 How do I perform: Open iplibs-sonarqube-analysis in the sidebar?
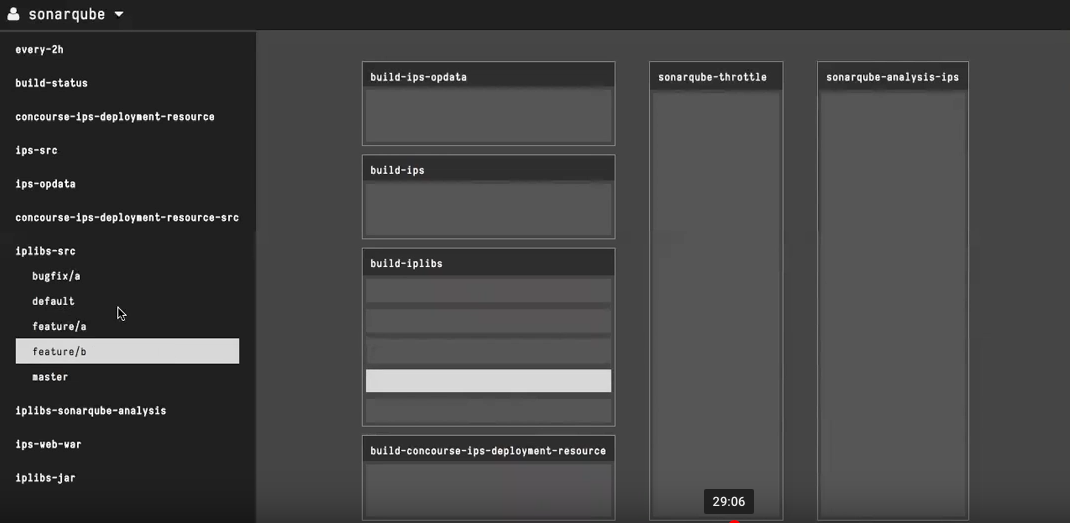pyautogui.click(x=91, y=411)
